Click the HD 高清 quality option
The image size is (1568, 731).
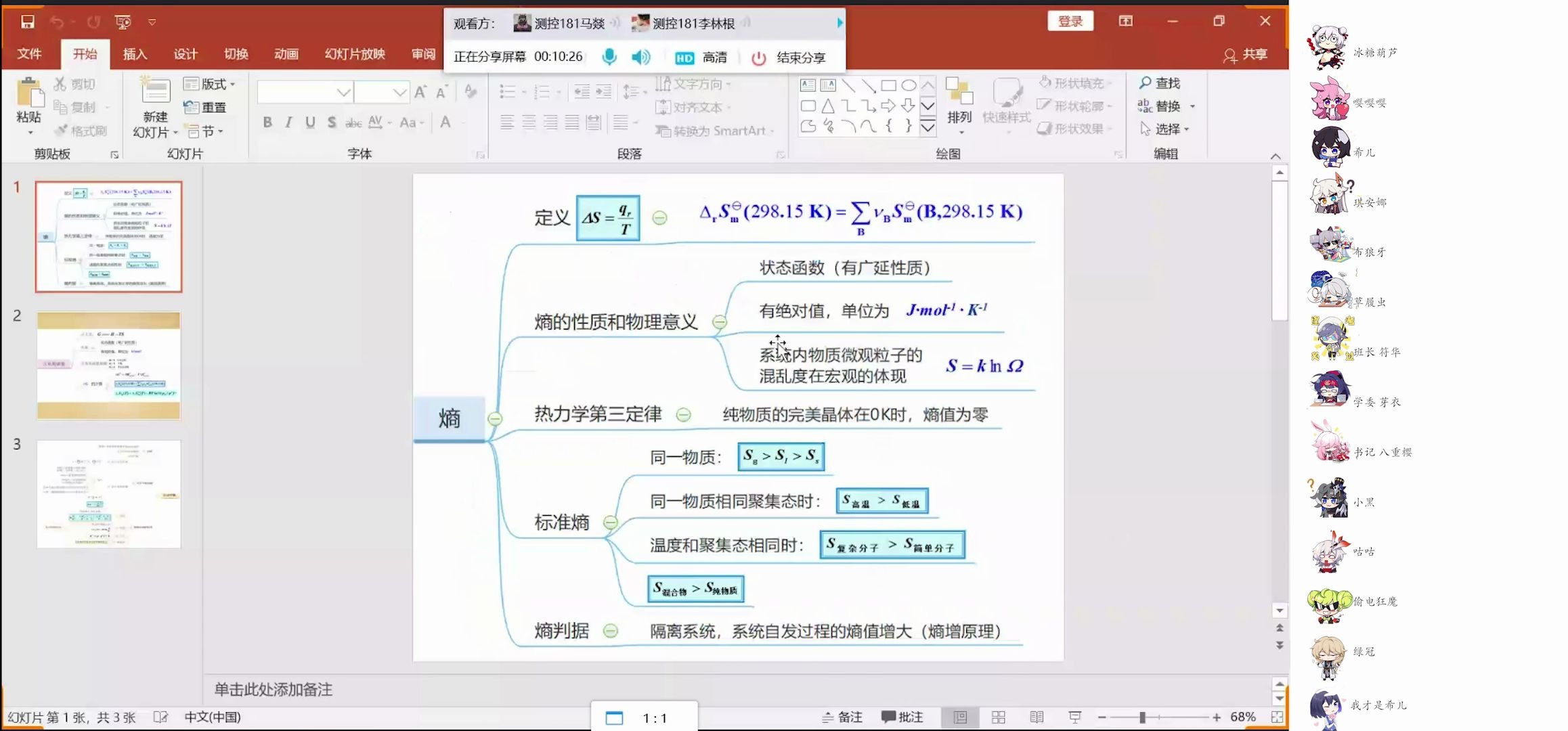point(701,58)
